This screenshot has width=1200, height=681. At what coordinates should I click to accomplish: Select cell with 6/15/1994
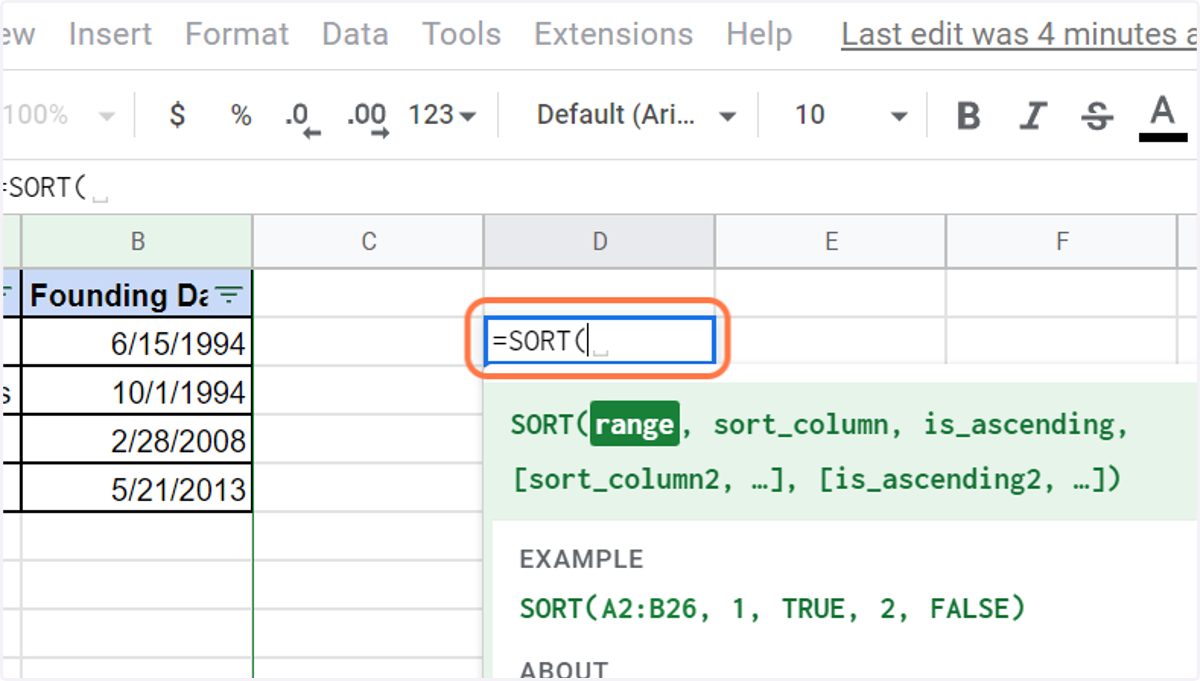tap(137, 343)
